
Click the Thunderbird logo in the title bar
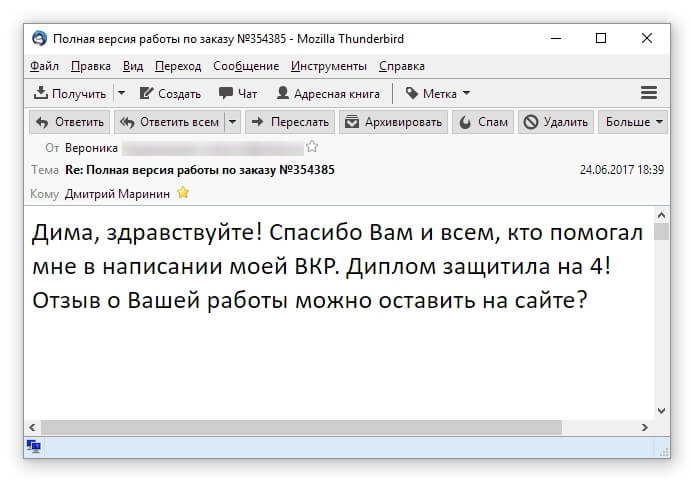(x=40, y=39)
